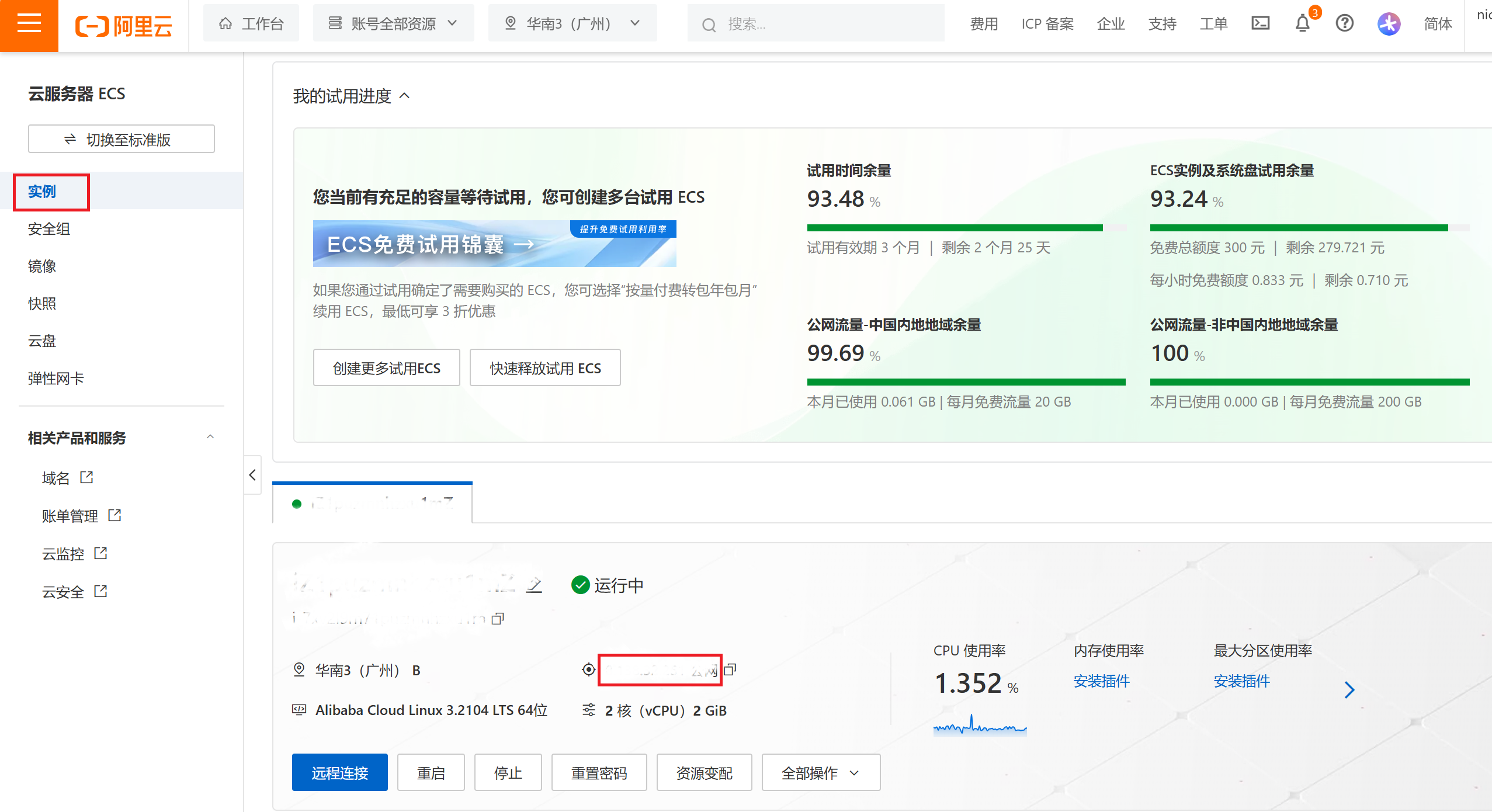
Task: Open 华南3（广州） region dropdown
Action: coord(572,23)
